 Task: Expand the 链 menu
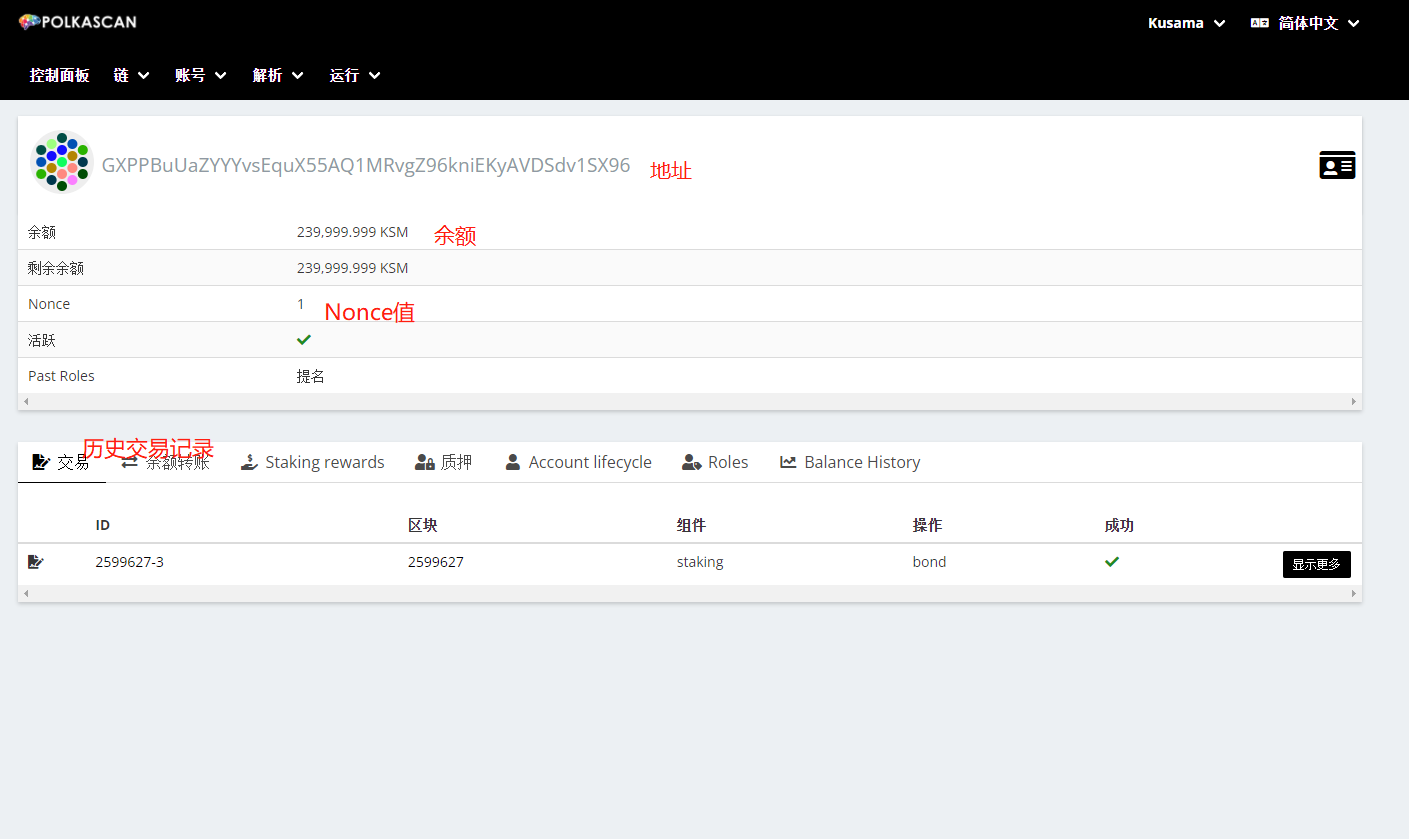point(131,75)
